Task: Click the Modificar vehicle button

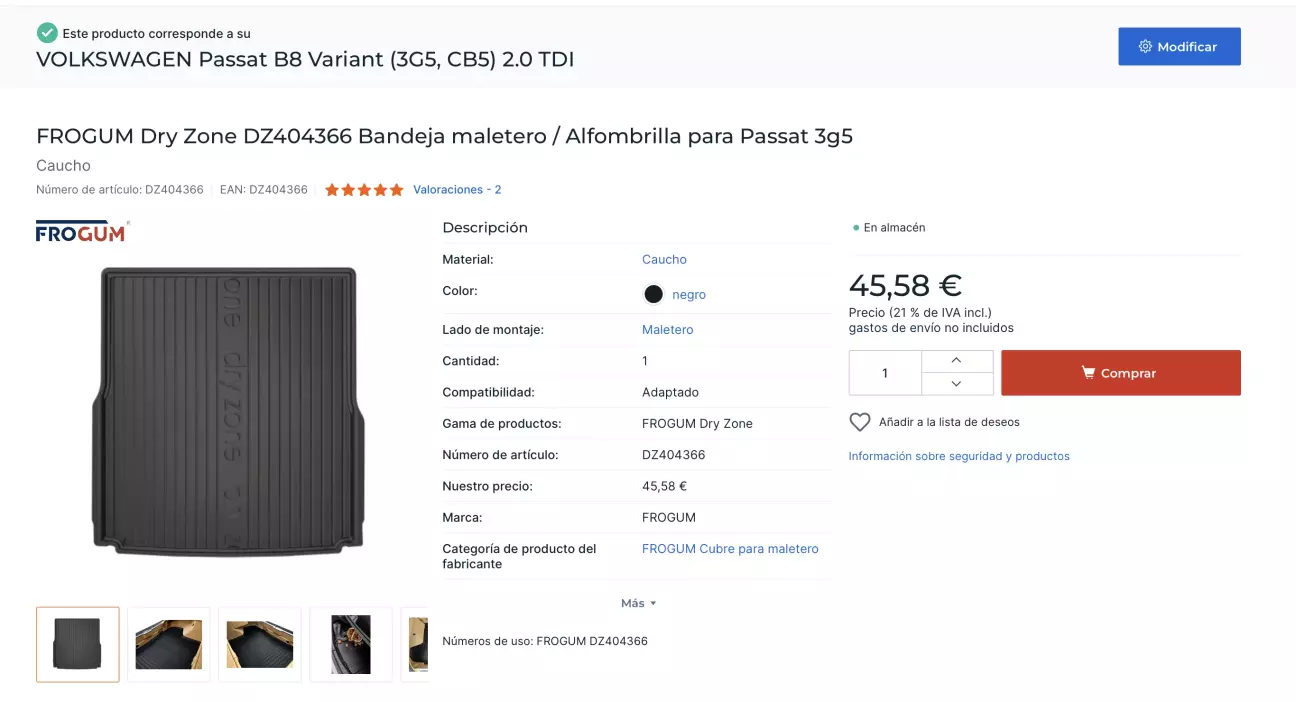Action: coord(1179,47)
